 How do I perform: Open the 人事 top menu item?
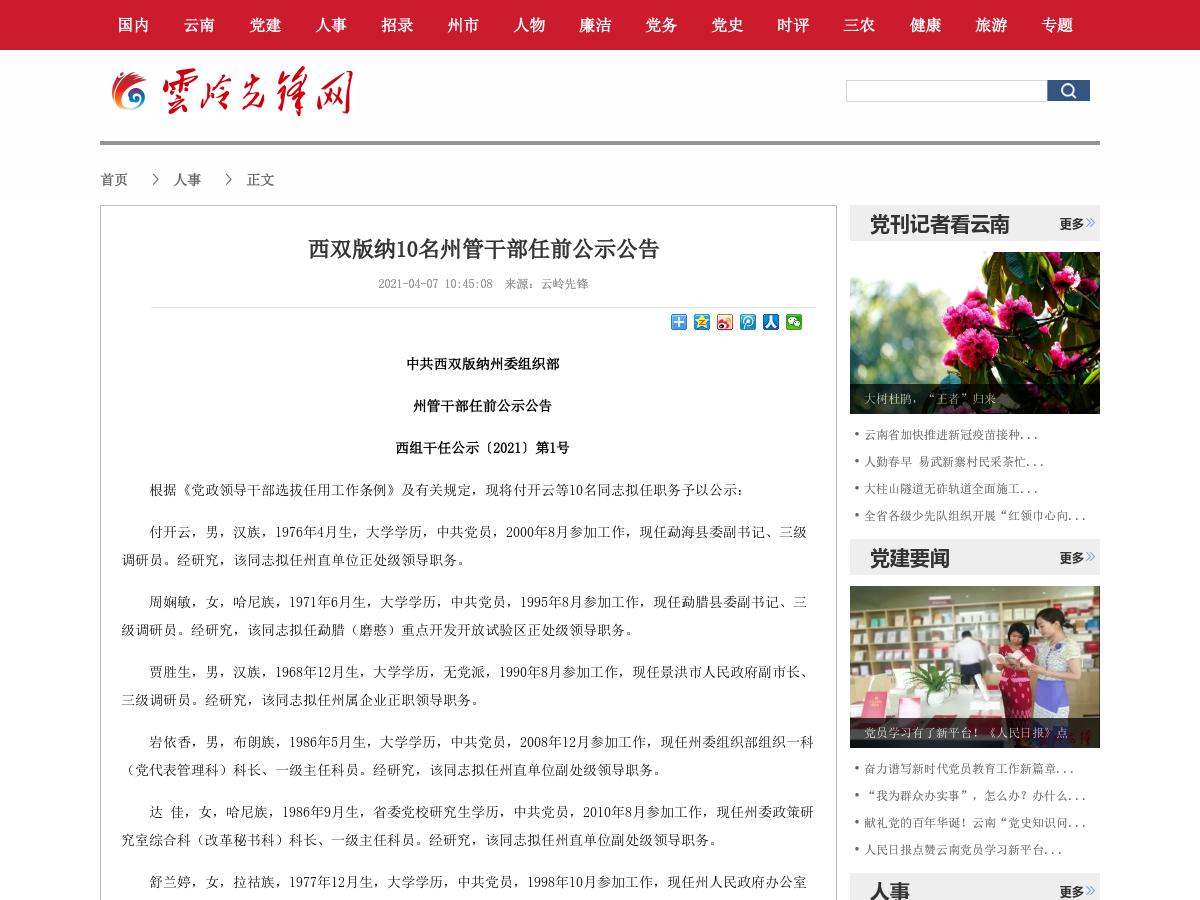pos(331,25)
